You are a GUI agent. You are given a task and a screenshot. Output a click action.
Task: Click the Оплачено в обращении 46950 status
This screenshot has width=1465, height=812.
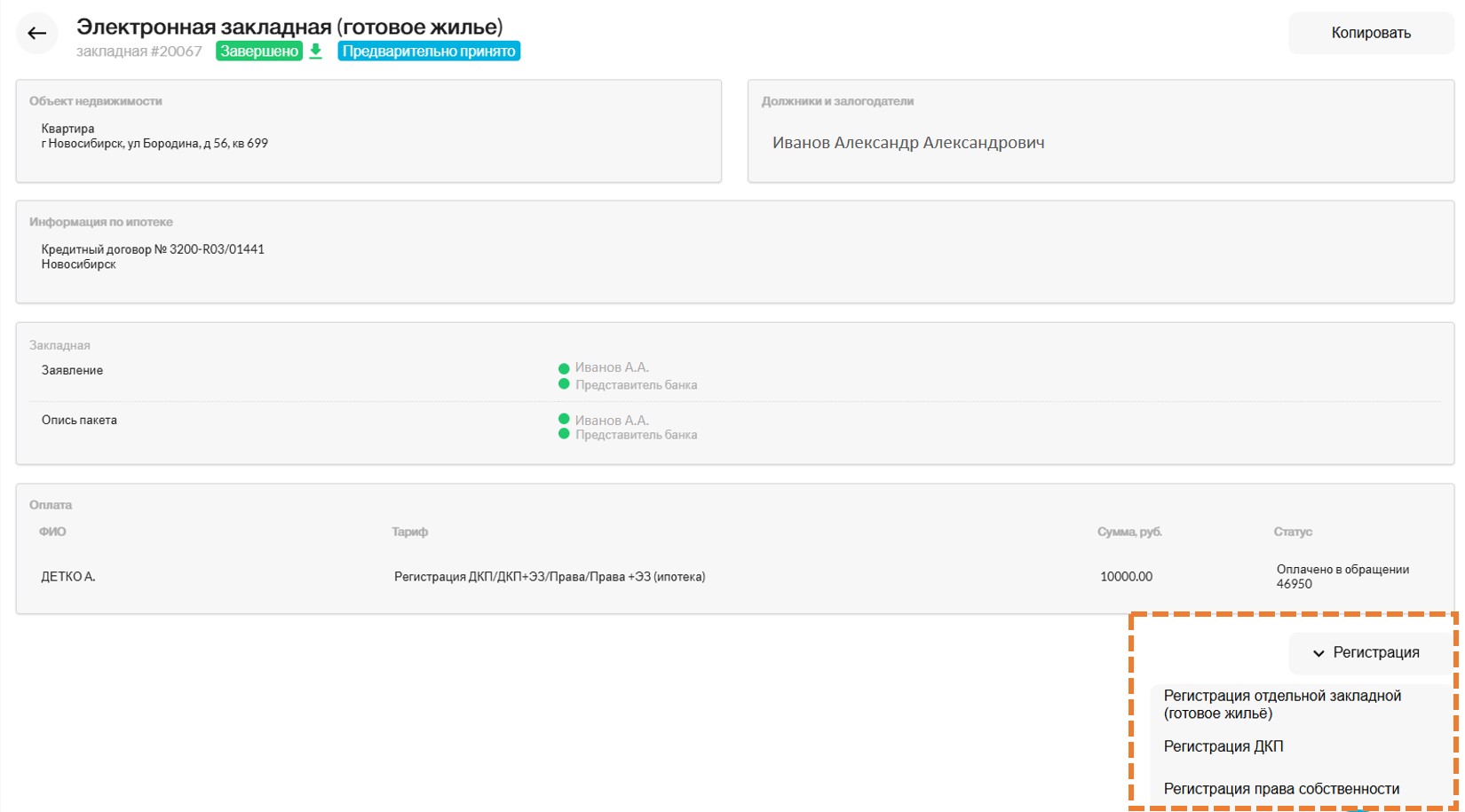click(x=1342, y=577)
